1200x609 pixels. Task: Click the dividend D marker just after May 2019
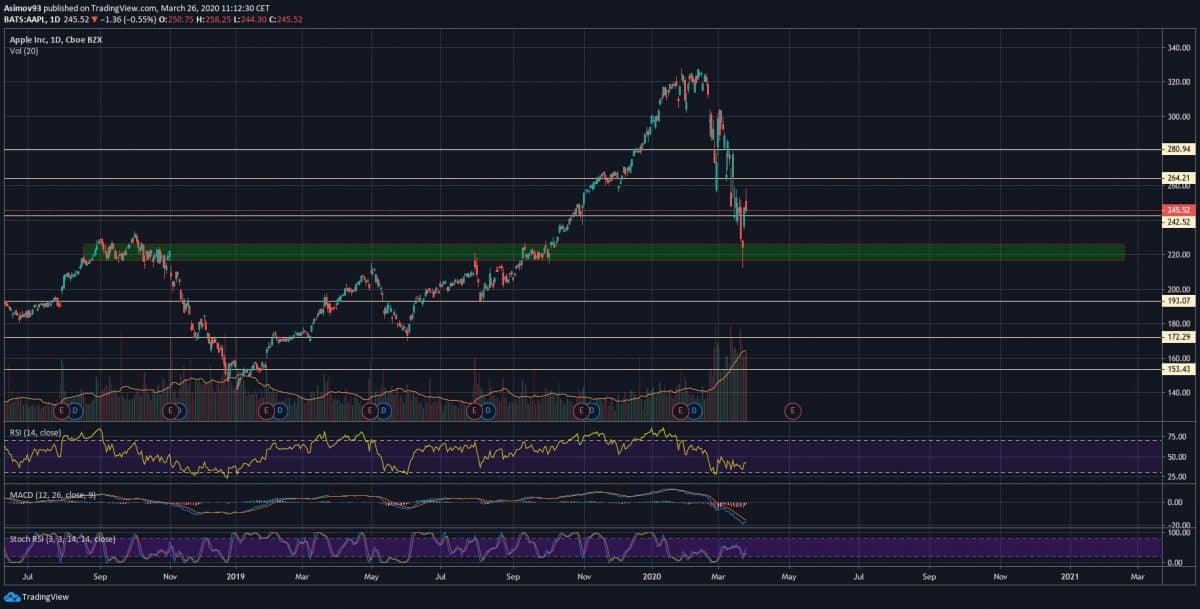(x=384, y=410)
